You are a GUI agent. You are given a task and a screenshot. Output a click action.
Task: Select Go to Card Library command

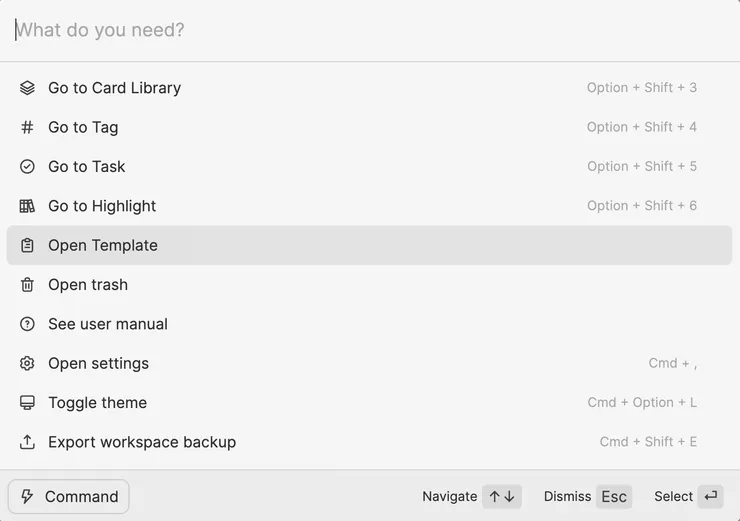115,88
